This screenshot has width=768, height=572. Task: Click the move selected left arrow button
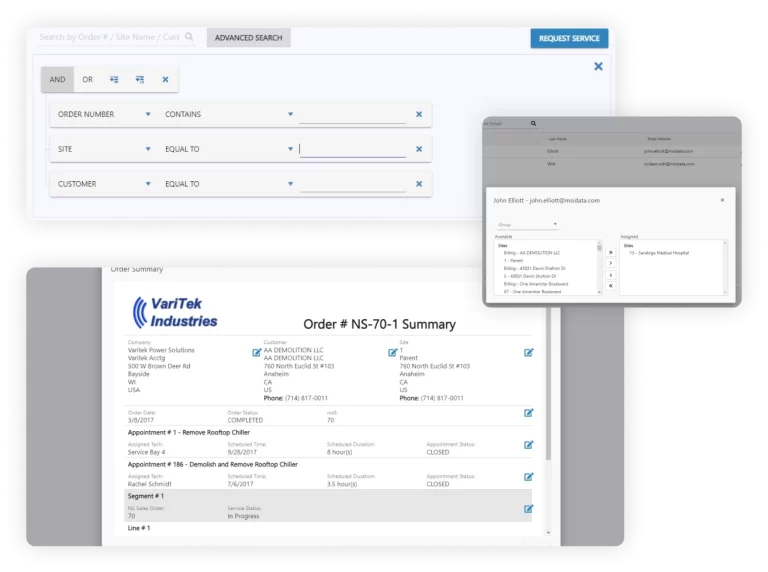coord(610,275)
